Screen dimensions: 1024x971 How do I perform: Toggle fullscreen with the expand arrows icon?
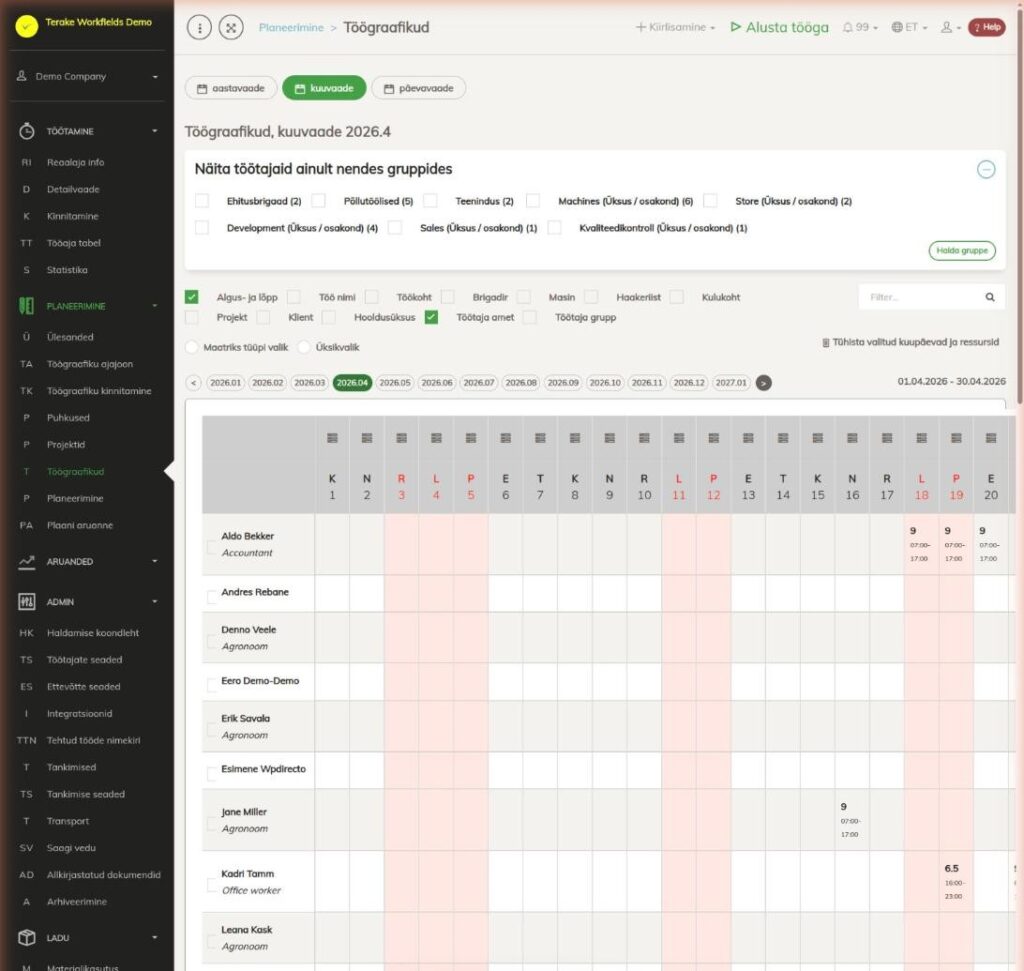(x=231, y=27)
